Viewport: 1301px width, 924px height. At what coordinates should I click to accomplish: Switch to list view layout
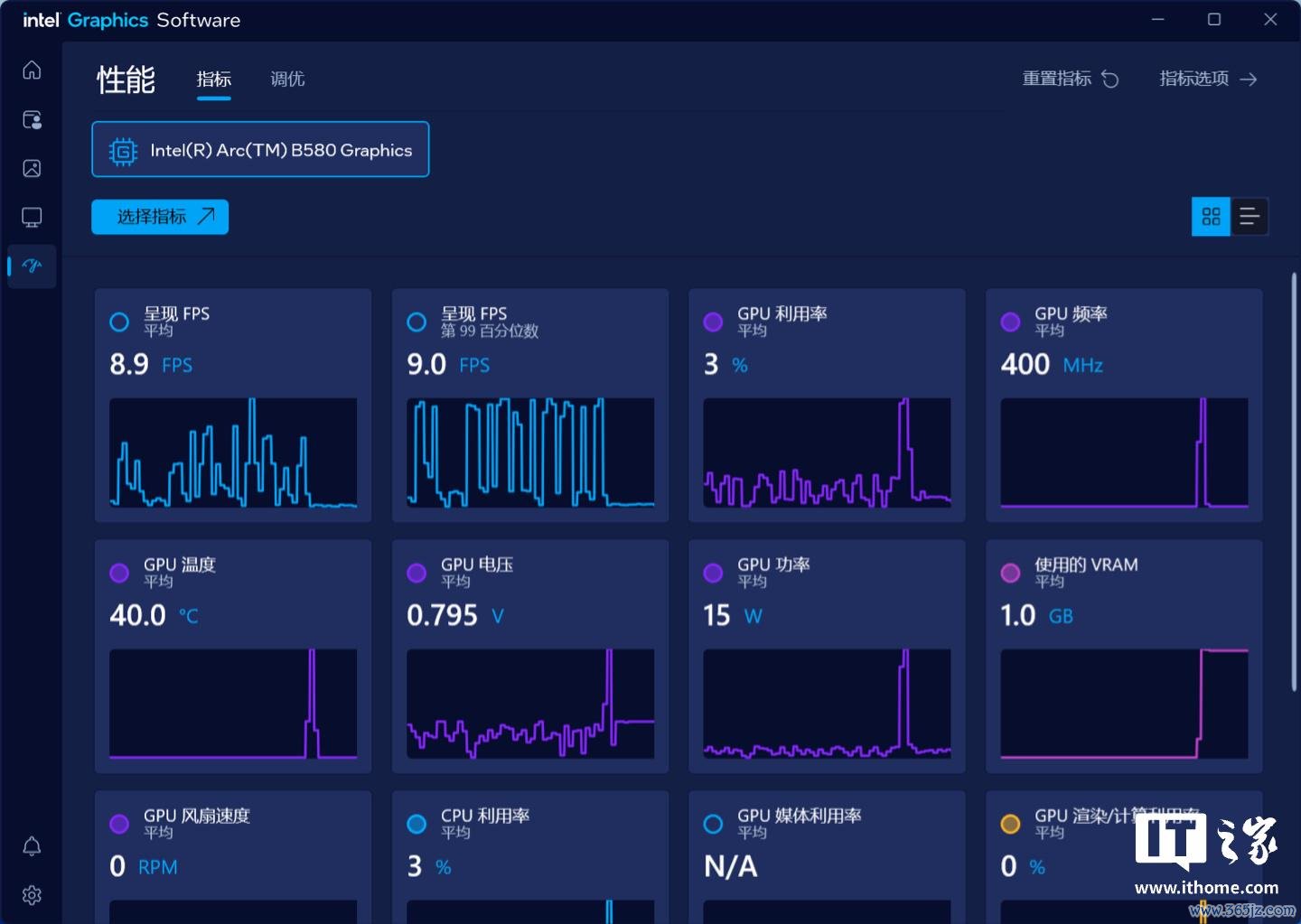(x=1250, y=217)
